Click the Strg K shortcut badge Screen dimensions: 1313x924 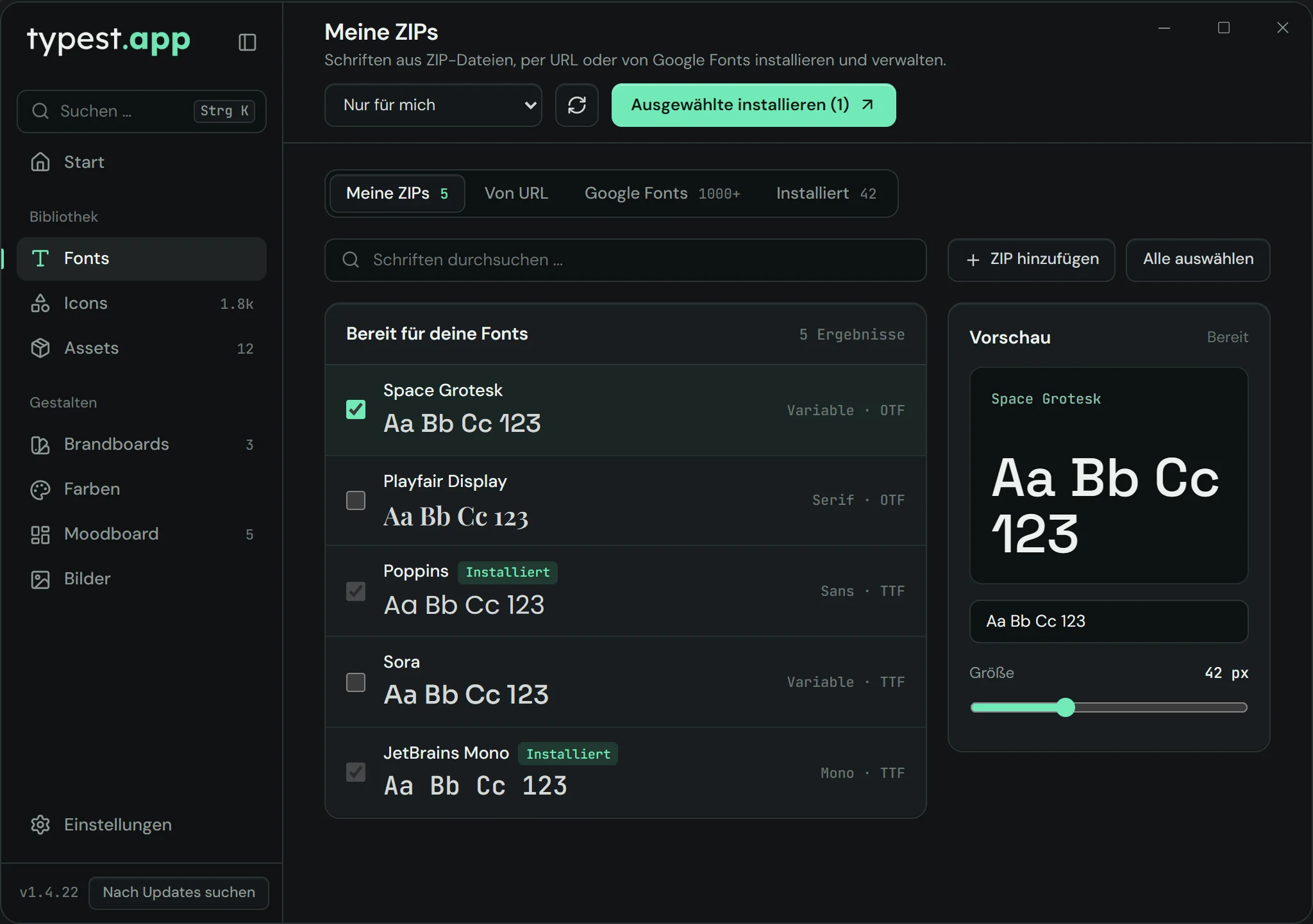coord(224,111)
